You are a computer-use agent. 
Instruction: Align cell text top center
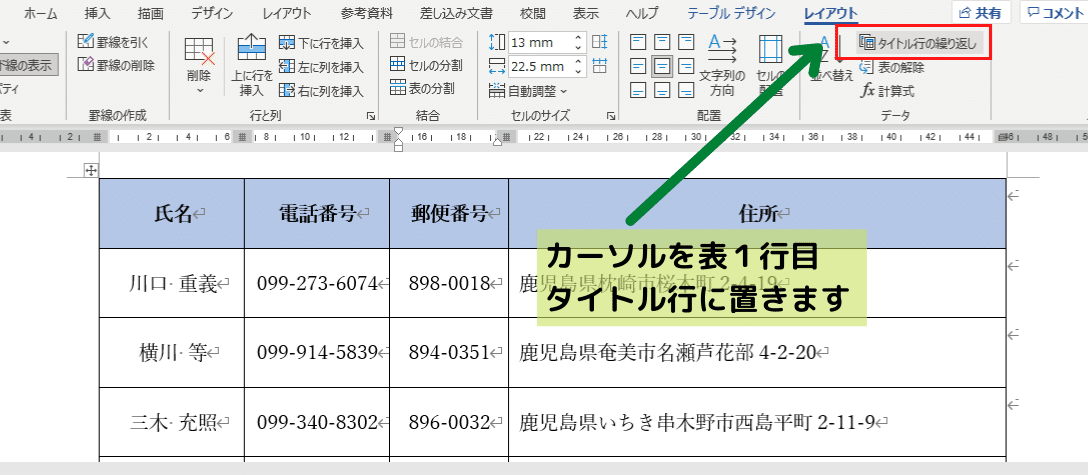pos(663,43)
